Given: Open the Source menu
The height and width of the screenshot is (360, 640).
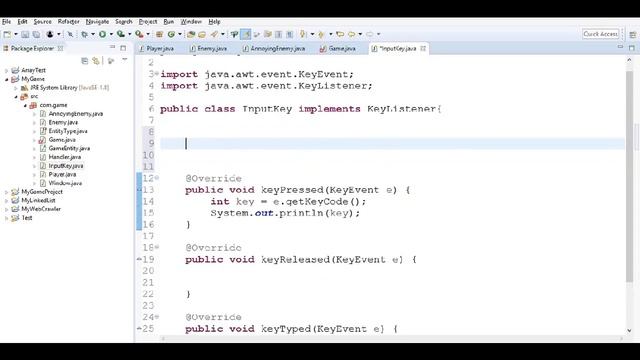Looking at the screenshot, I should (x=42, y=22).
